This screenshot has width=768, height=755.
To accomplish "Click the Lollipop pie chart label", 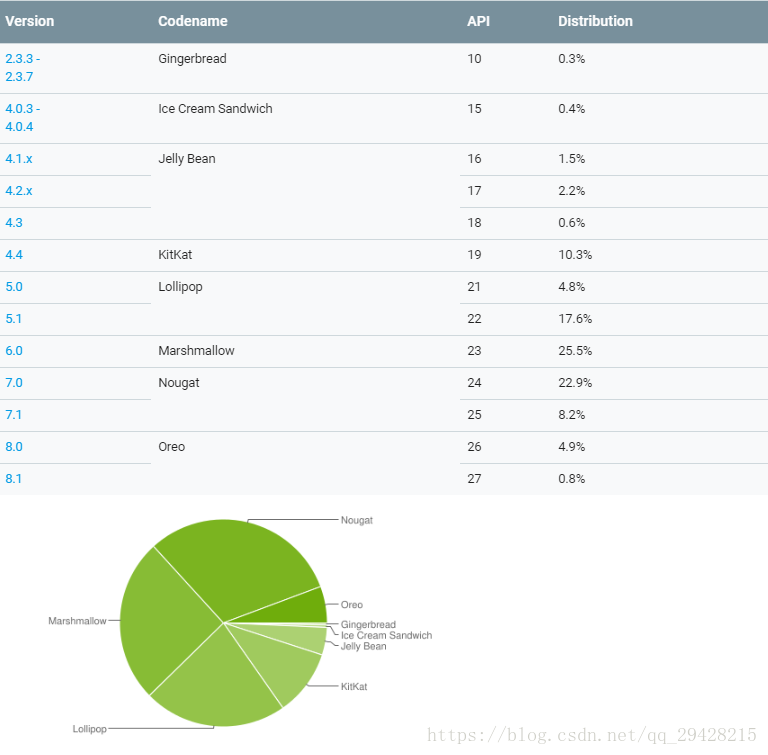I will pyautogui.click(x=89, y=729).
